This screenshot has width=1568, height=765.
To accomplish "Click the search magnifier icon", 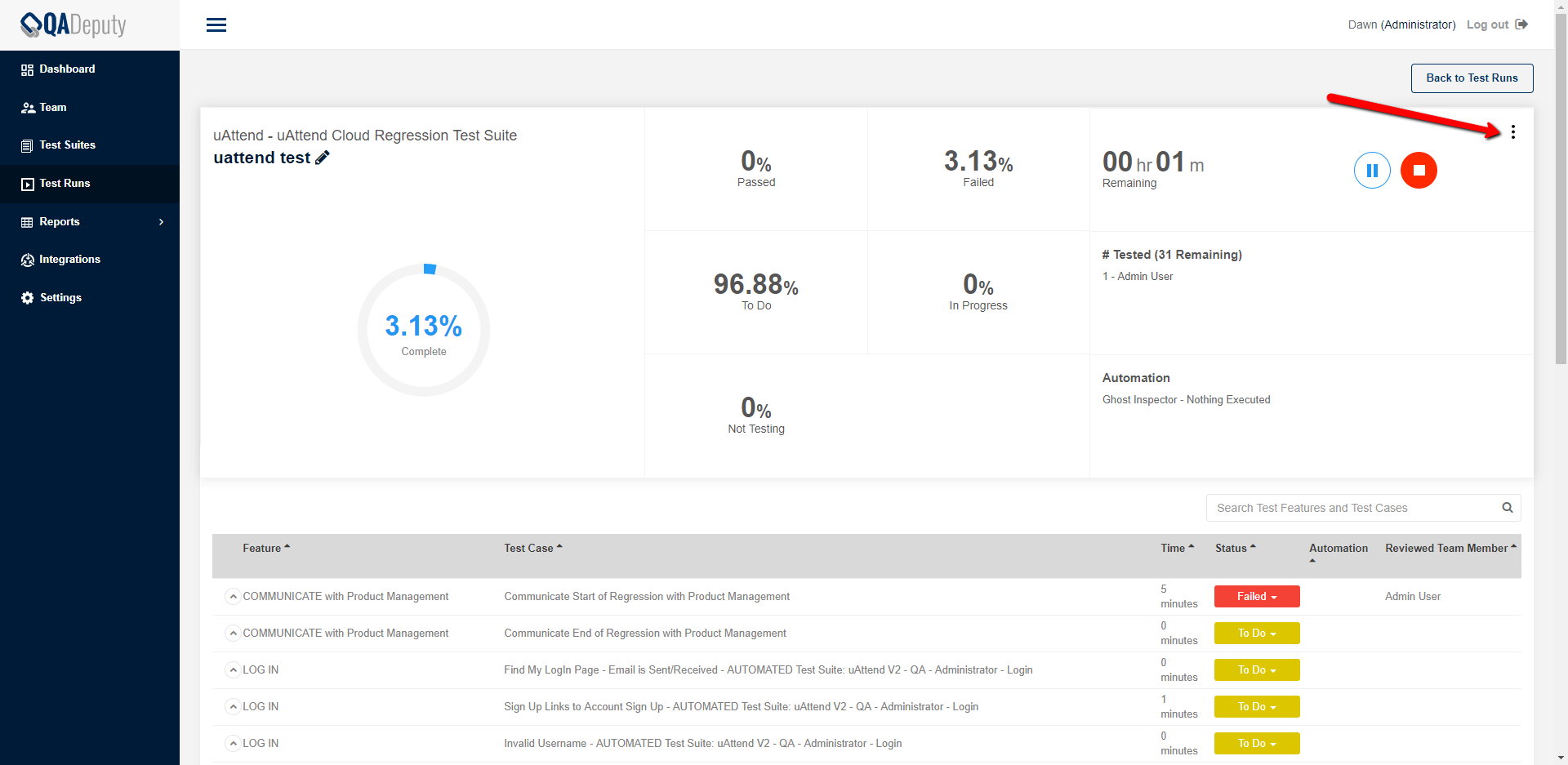I will point(1508,508).
